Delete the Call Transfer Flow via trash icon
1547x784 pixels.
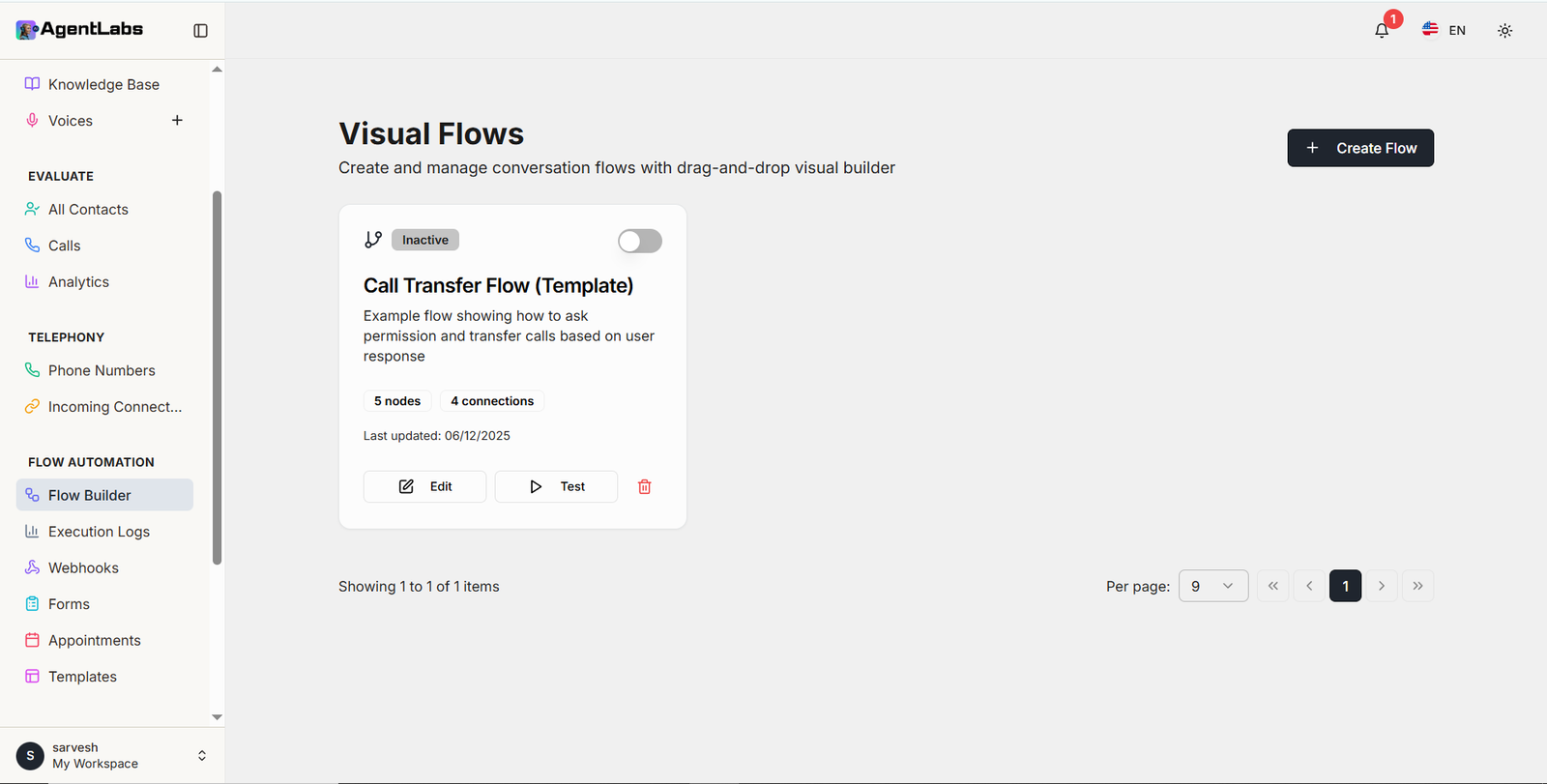tap(644, 486)
